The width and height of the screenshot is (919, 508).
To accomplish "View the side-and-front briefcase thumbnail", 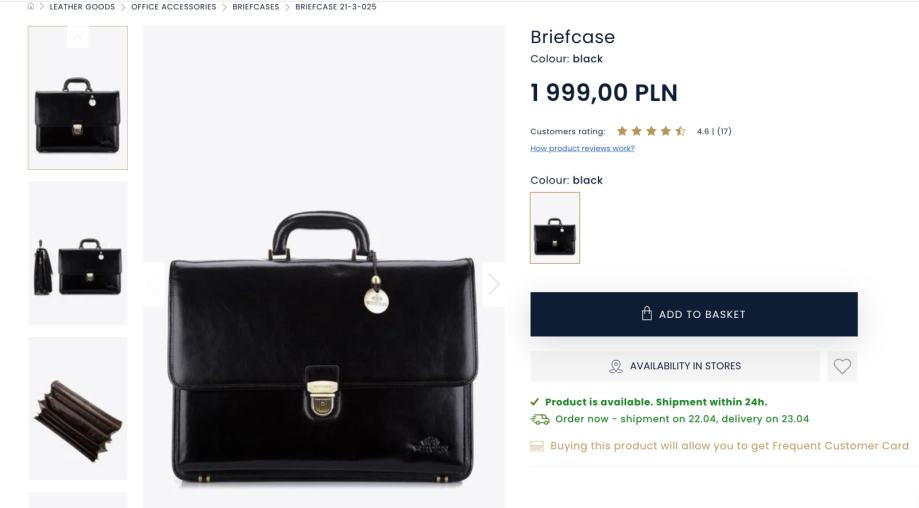I will tap(78, 253).
